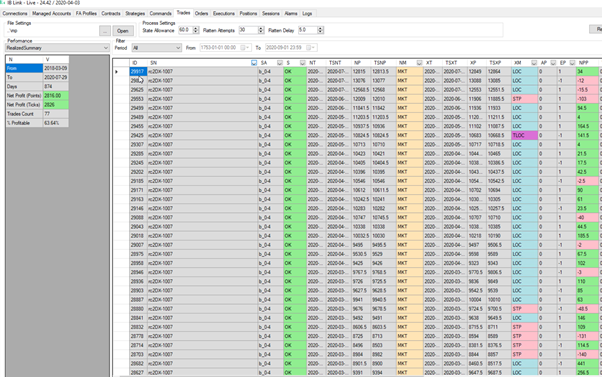The width and height of the screenshot is (602, 377).
Task: Switch to the Orders tab
Action: tap(201, 13)
